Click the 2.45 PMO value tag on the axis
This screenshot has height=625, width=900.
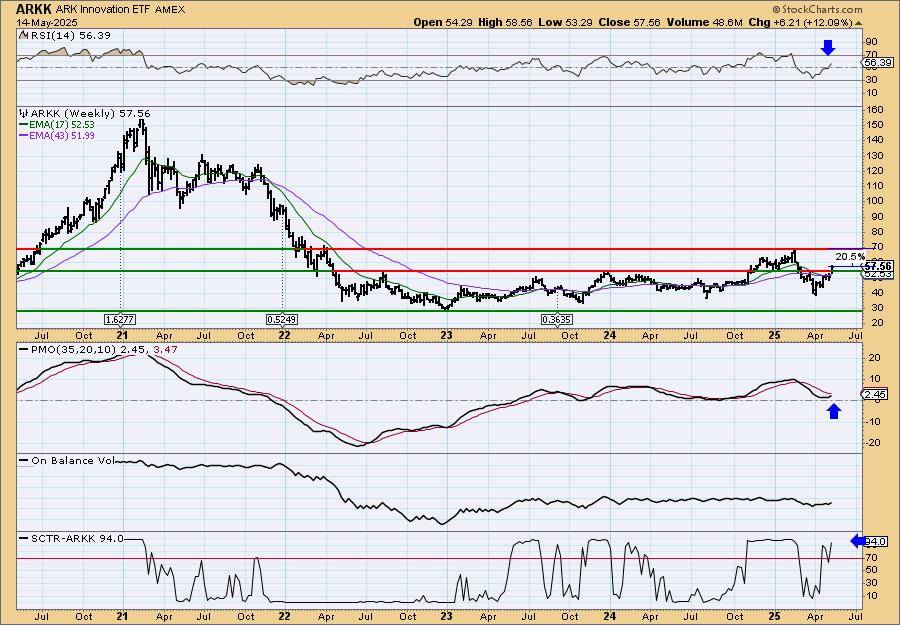click(876, 394)
